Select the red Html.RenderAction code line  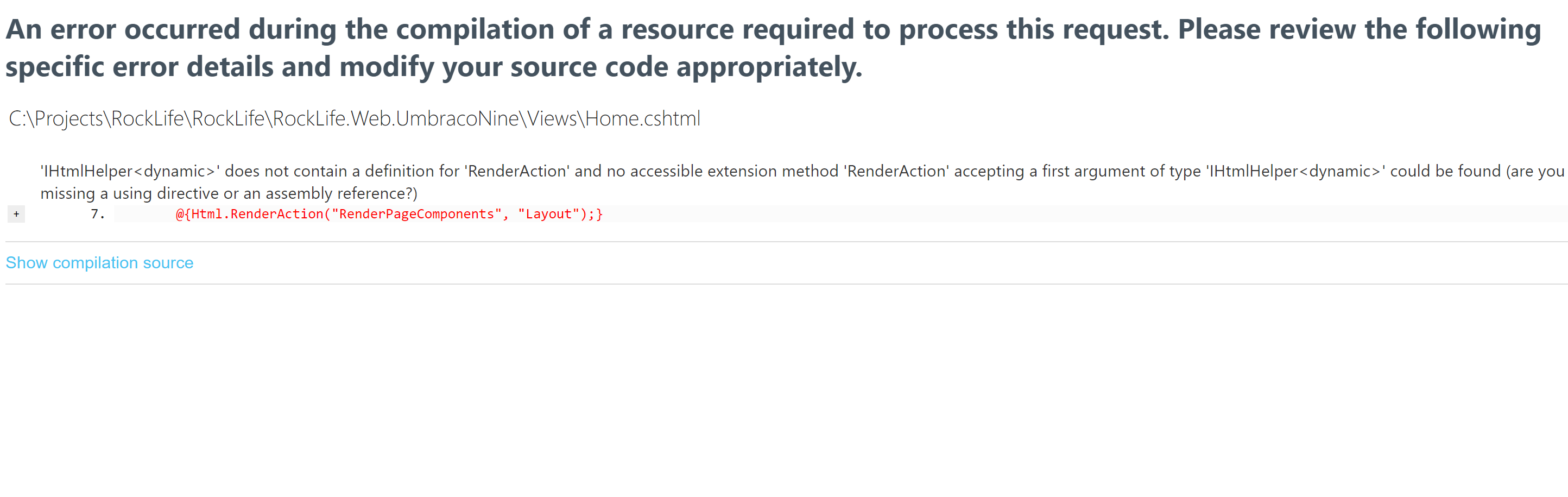coord(389,214)
